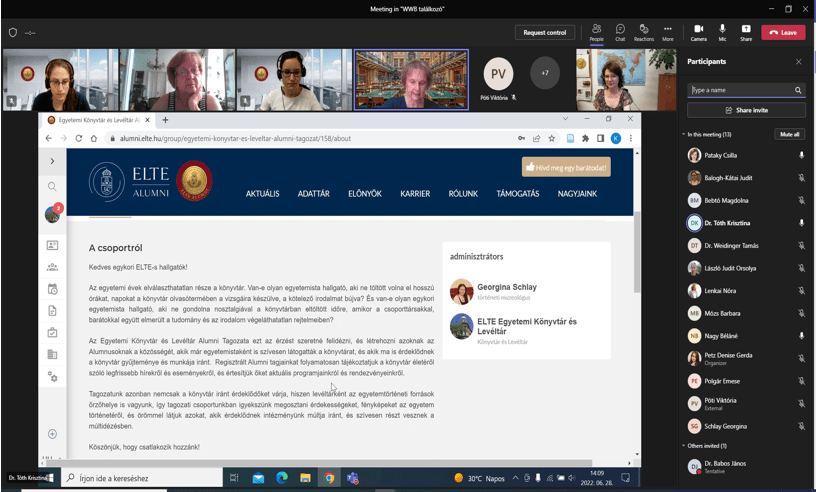Open a new browser tab
Screen dimensions: 816x492
coord(165,120)
